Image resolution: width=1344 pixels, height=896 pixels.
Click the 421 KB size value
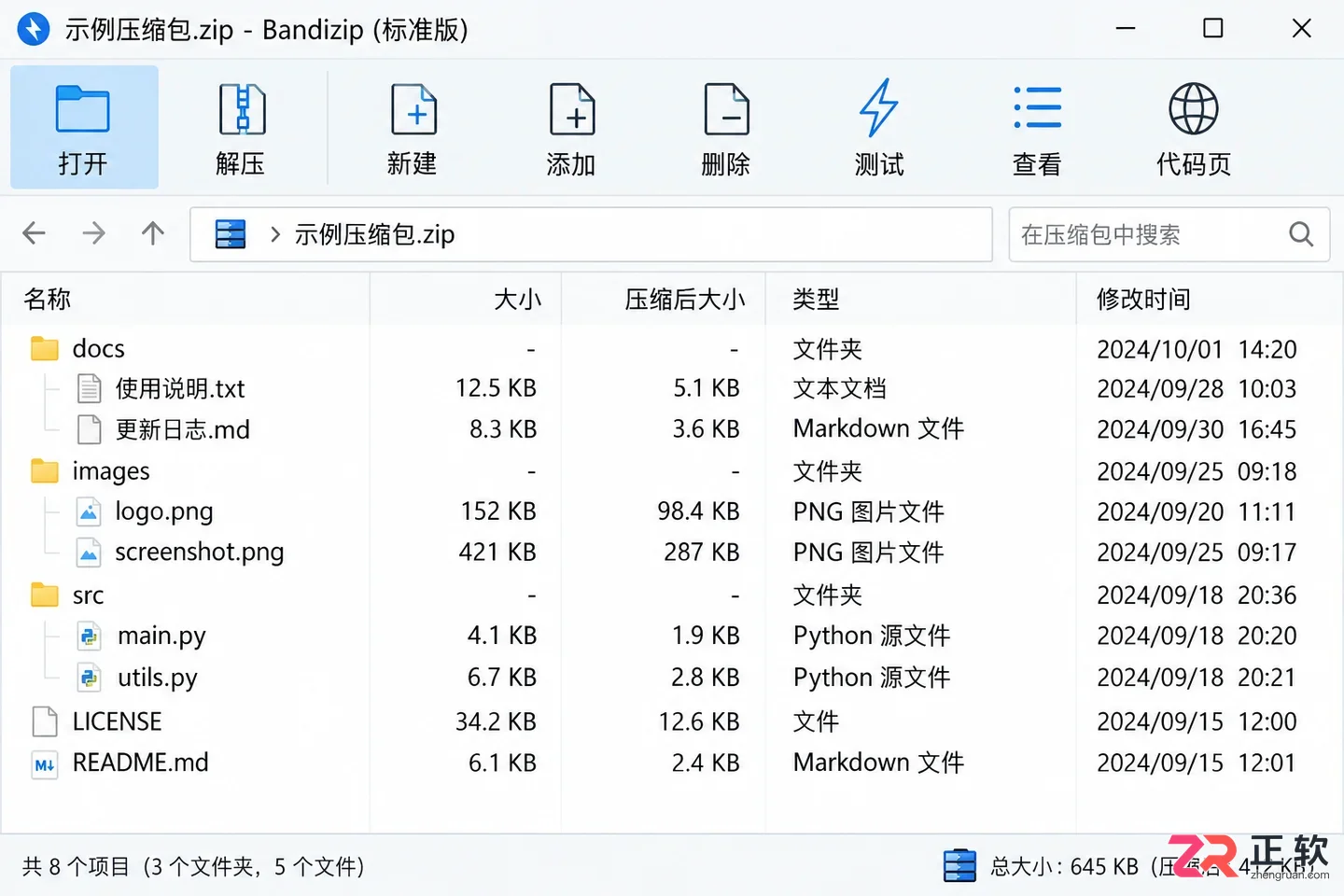pyautogui.click(x=497, y=553)
